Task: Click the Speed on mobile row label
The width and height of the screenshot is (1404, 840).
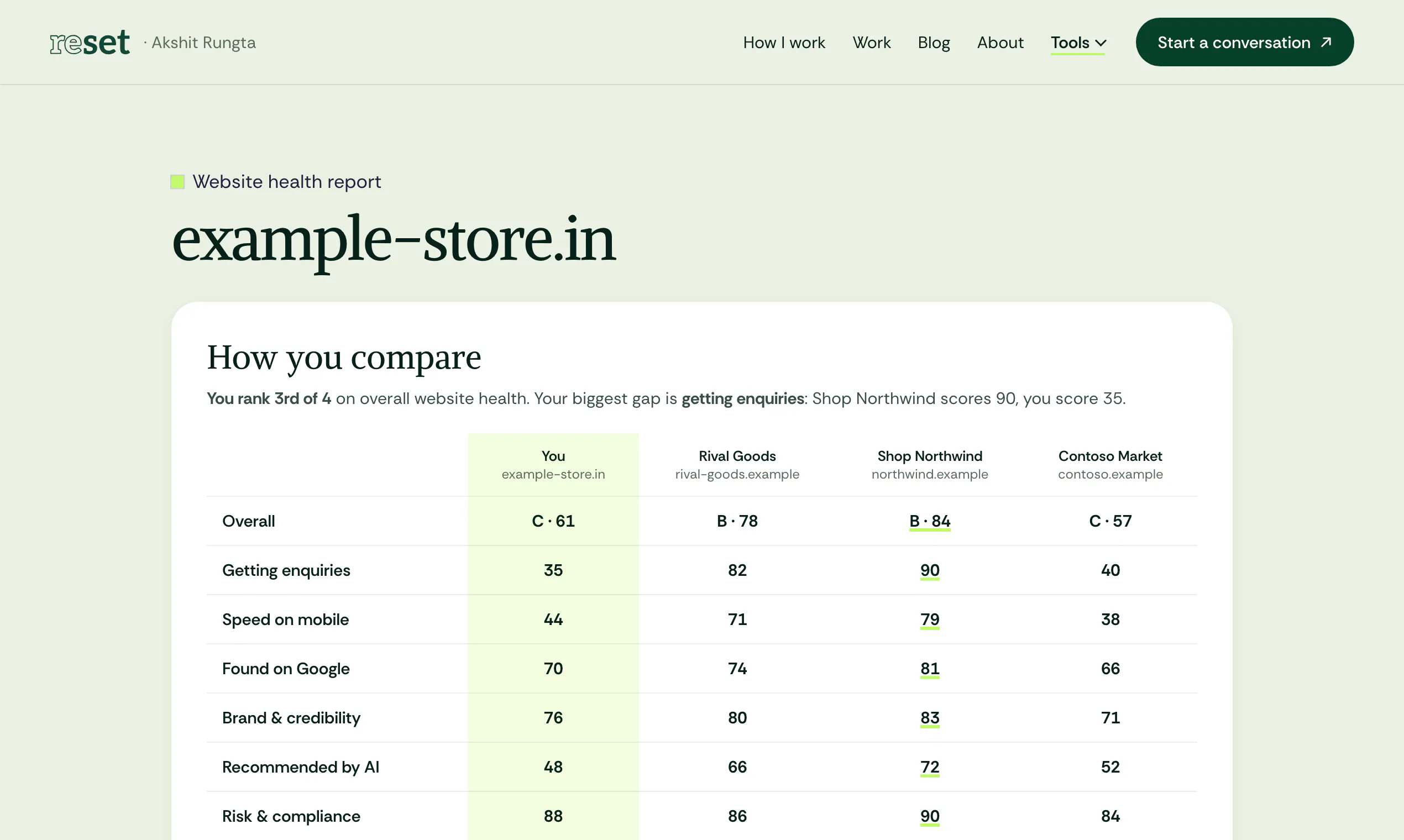Action: 285,620
